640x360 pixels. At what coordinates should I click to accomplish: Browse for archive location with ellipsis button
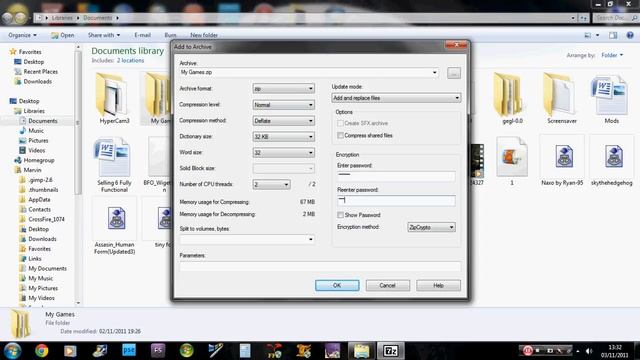click(x=454, y=73)
